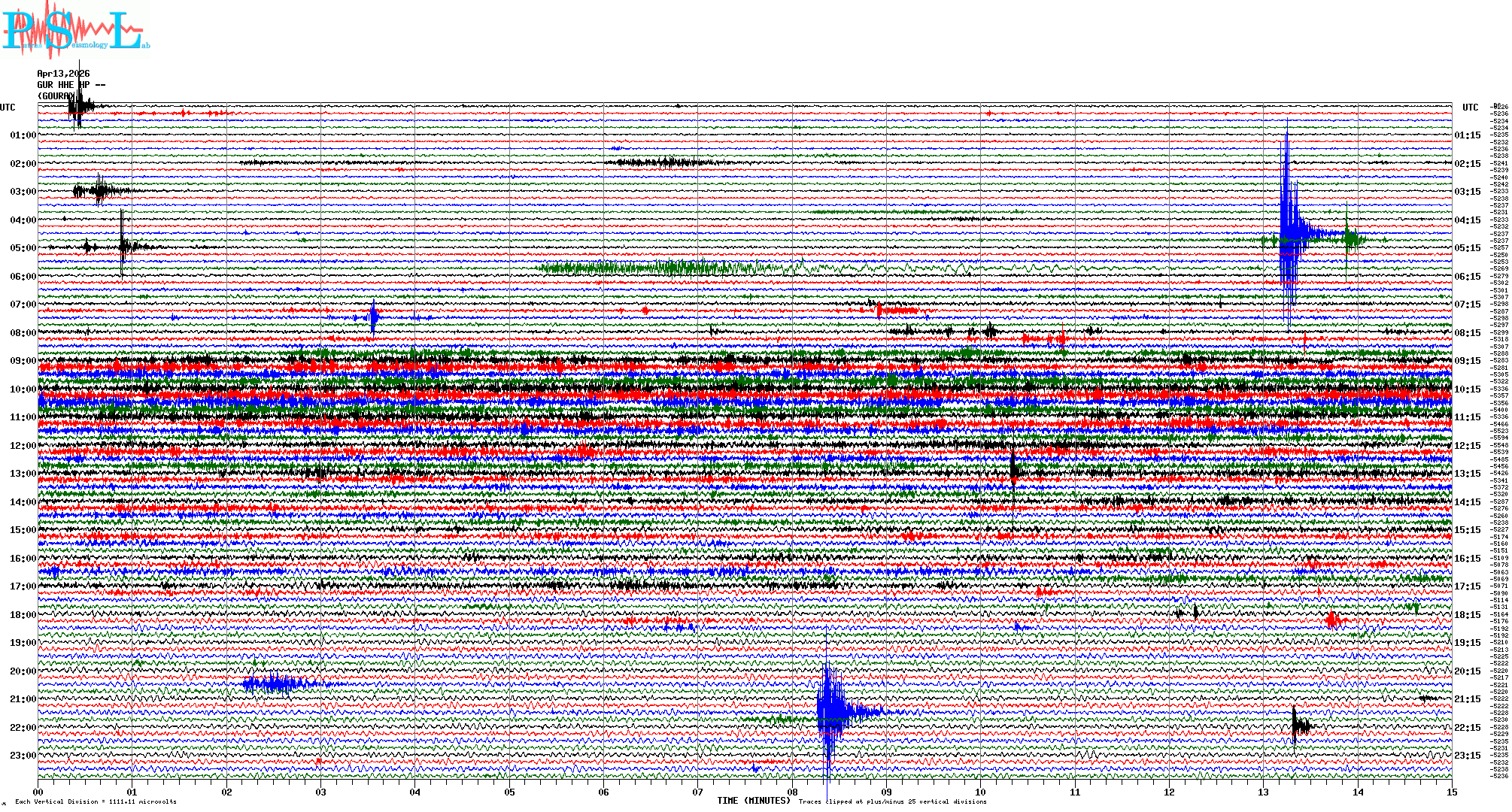Click the large blue event near minute 13
The width and height of the screenshot is (1512, 812).
(x=1288, y=233)
